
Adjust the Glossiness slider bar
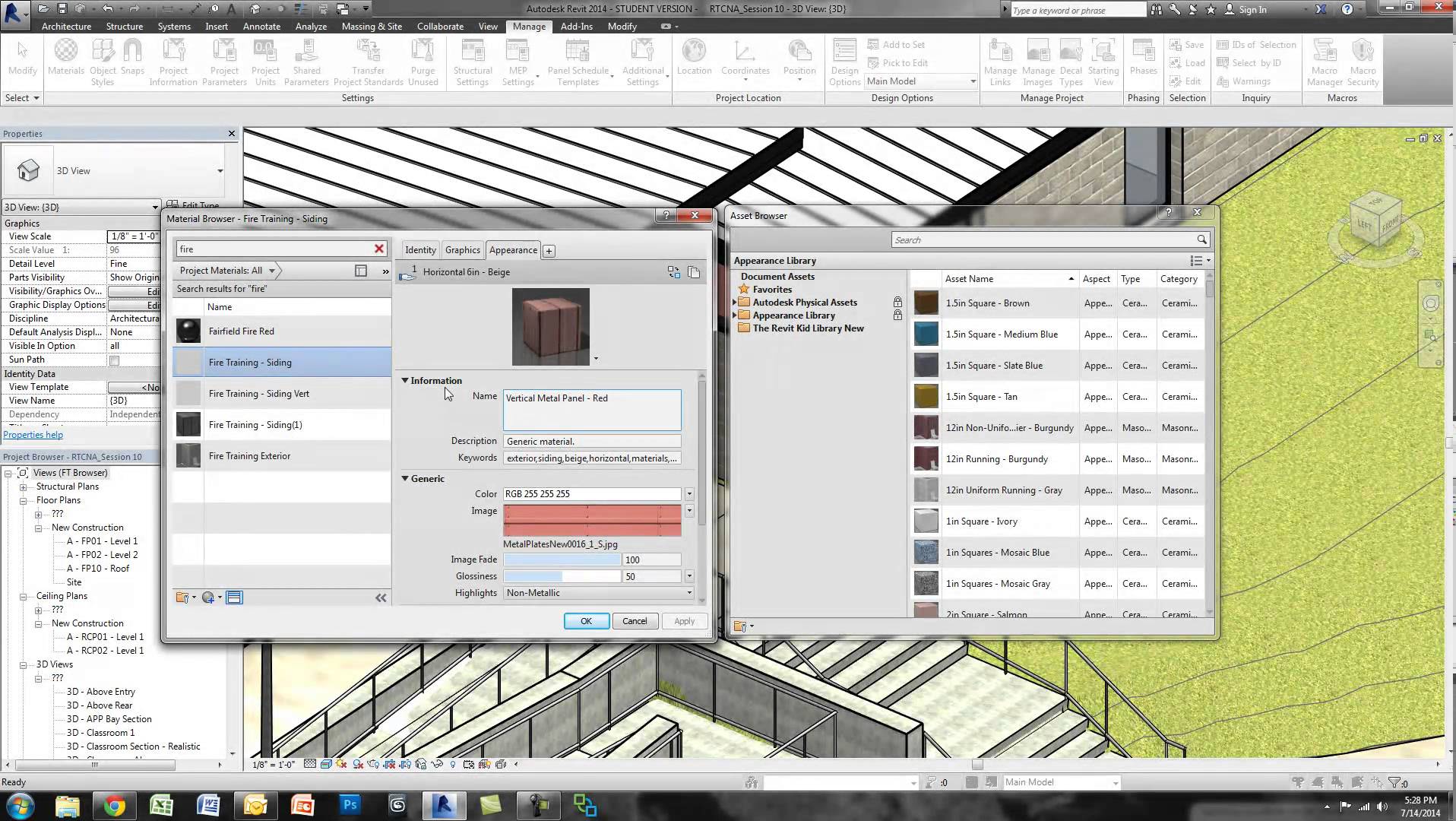(x=562, y=576)
